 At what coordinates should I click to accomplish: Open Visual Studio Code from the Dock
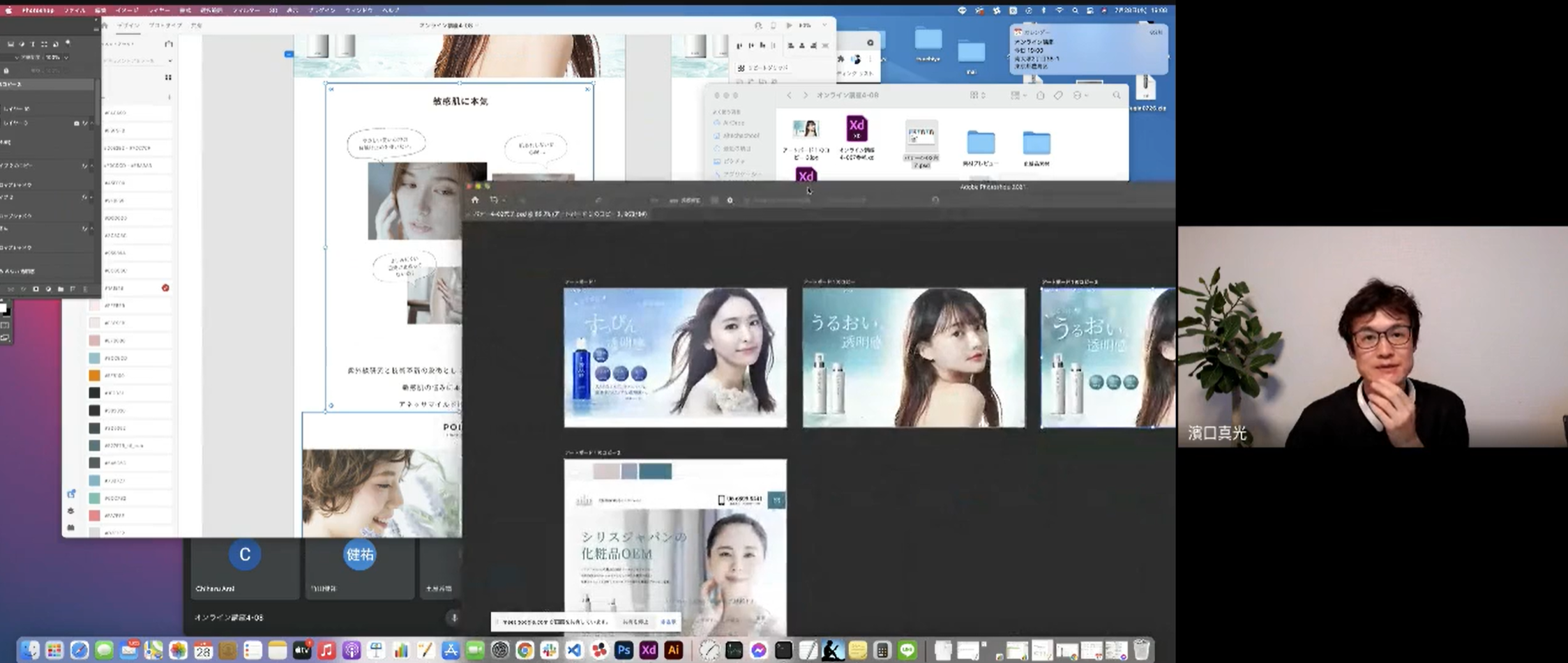574,650
